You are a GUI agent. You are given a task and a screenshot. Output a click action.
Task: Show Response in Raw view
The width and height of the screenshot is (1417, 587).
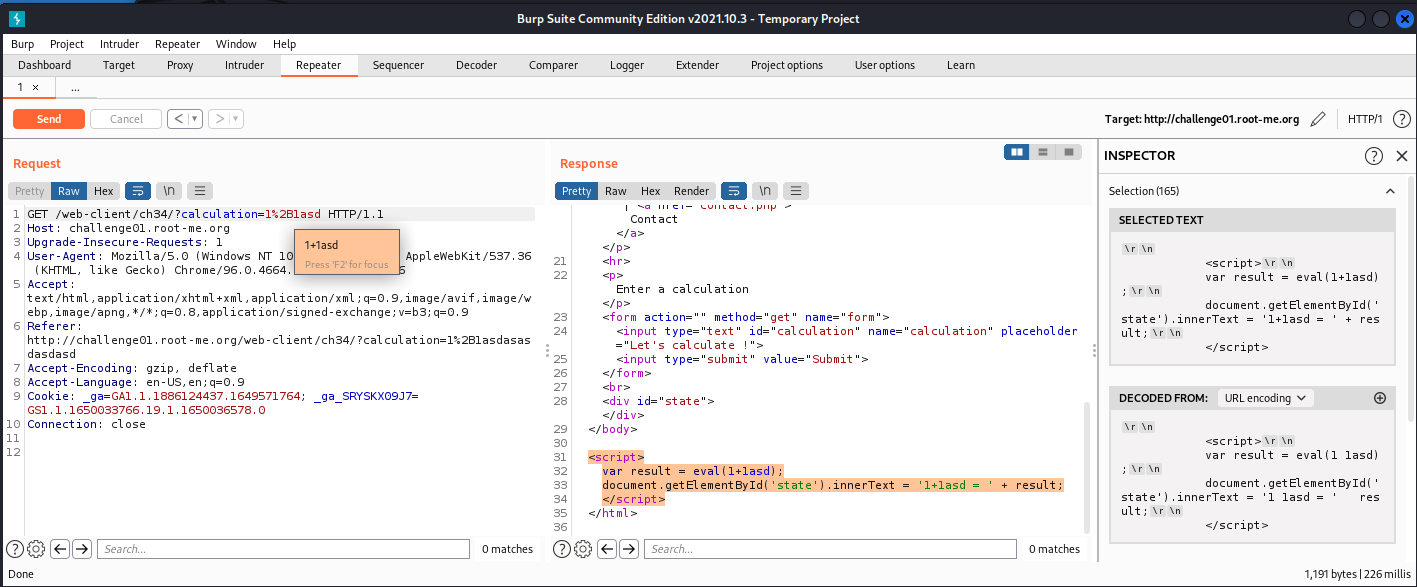coord(616,191)
